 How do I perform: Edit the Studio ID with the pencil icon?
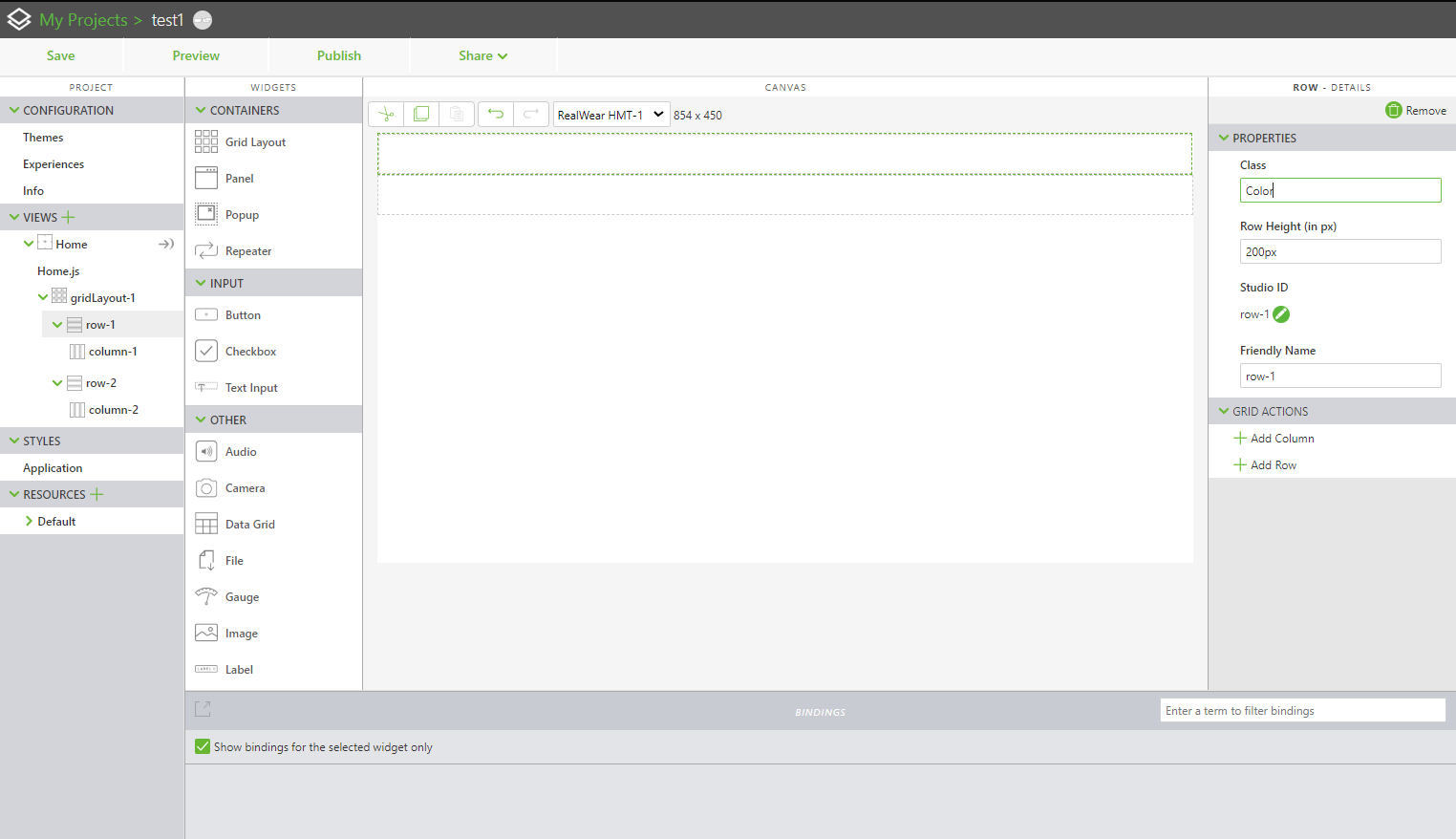pos(1280,313)
